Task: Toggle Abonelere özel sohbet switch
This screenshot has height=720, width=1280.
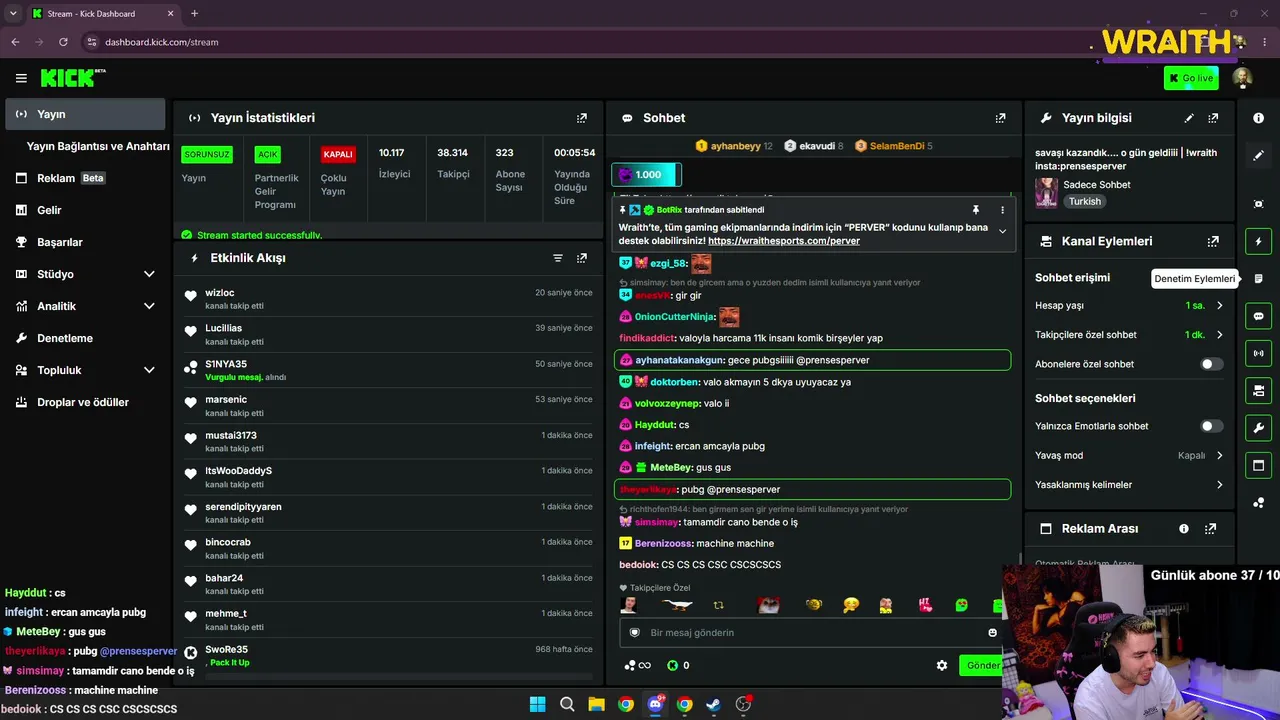Action: [1211, 364]
